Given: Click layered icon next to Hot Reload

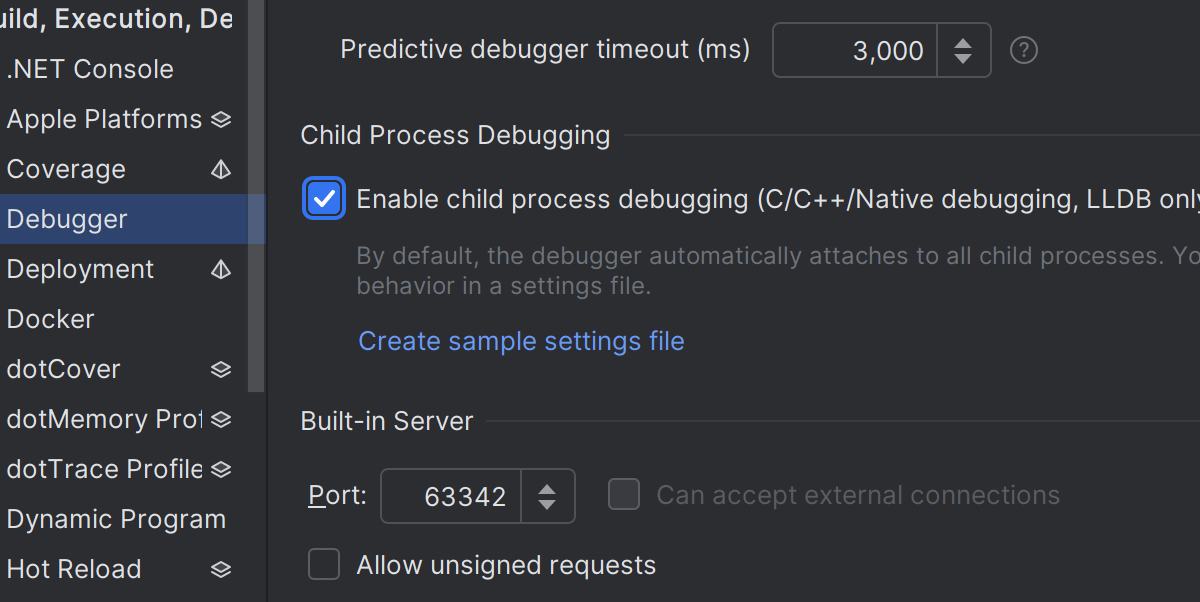Looking at the screenshot, I should [x=221, y=570].
